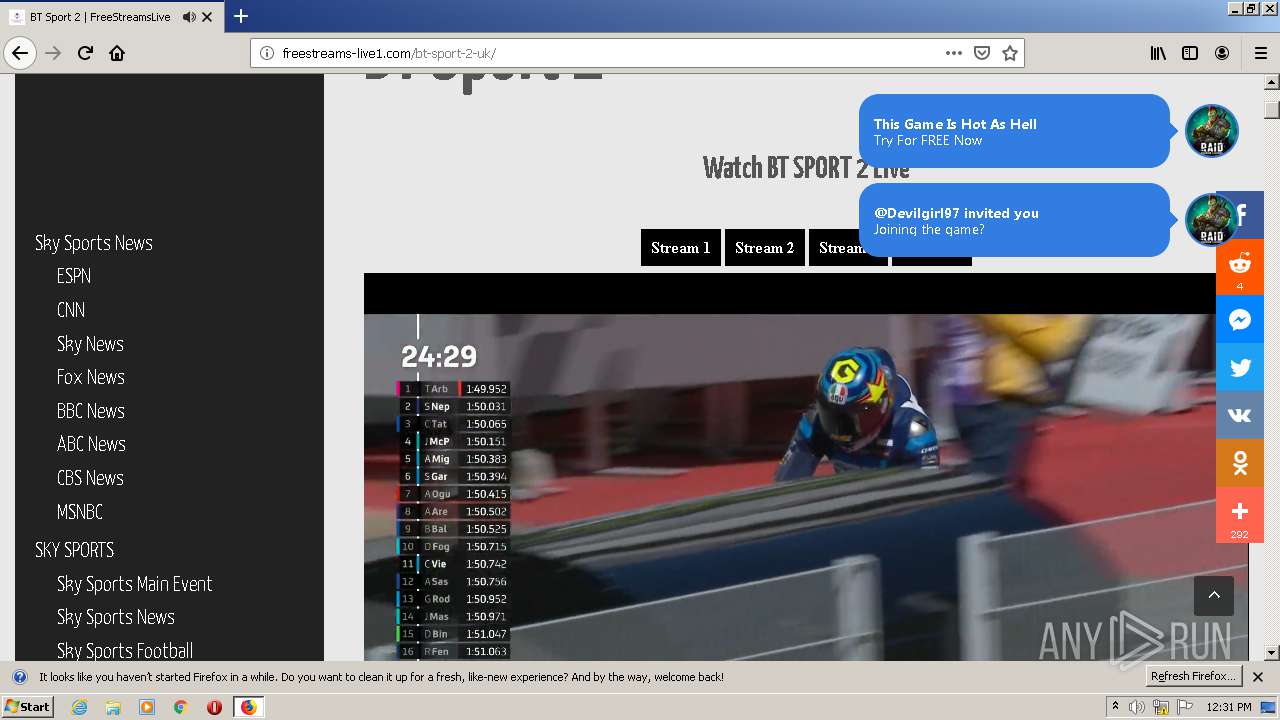Toggle the sidebar view icon
The height and width of the screenshot is (720, 1280).
(x=1190, y=53)
